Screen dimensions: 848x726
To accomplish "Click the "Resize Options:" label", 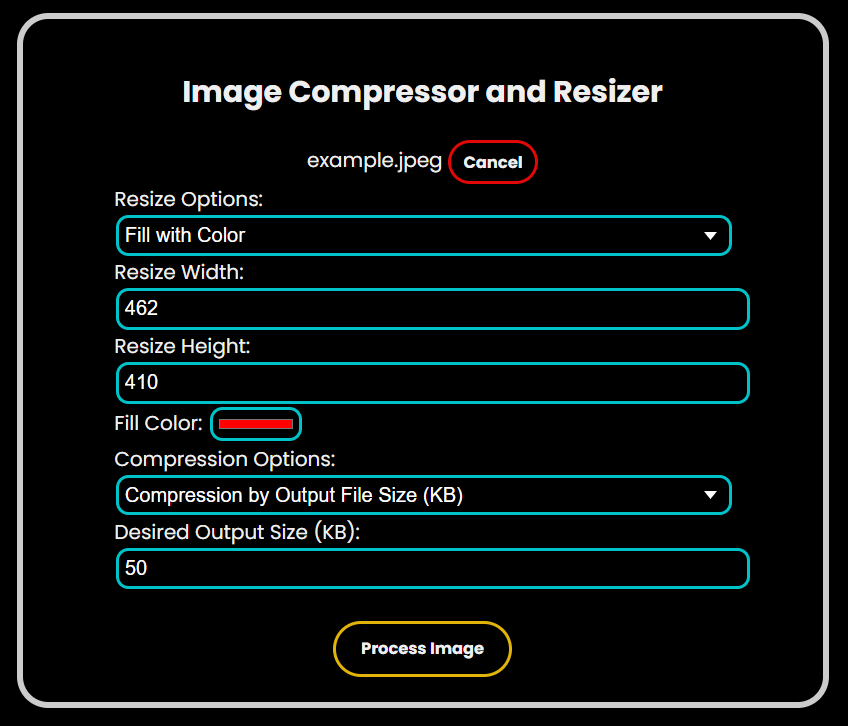I will point(189,199).
